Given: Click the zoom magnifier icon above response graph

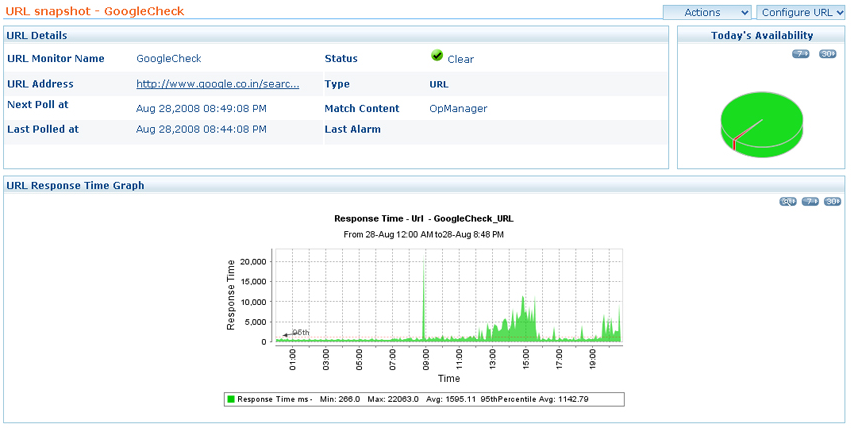Looking at the screenshot, I should pyautogui.click(x=788, y=202).
